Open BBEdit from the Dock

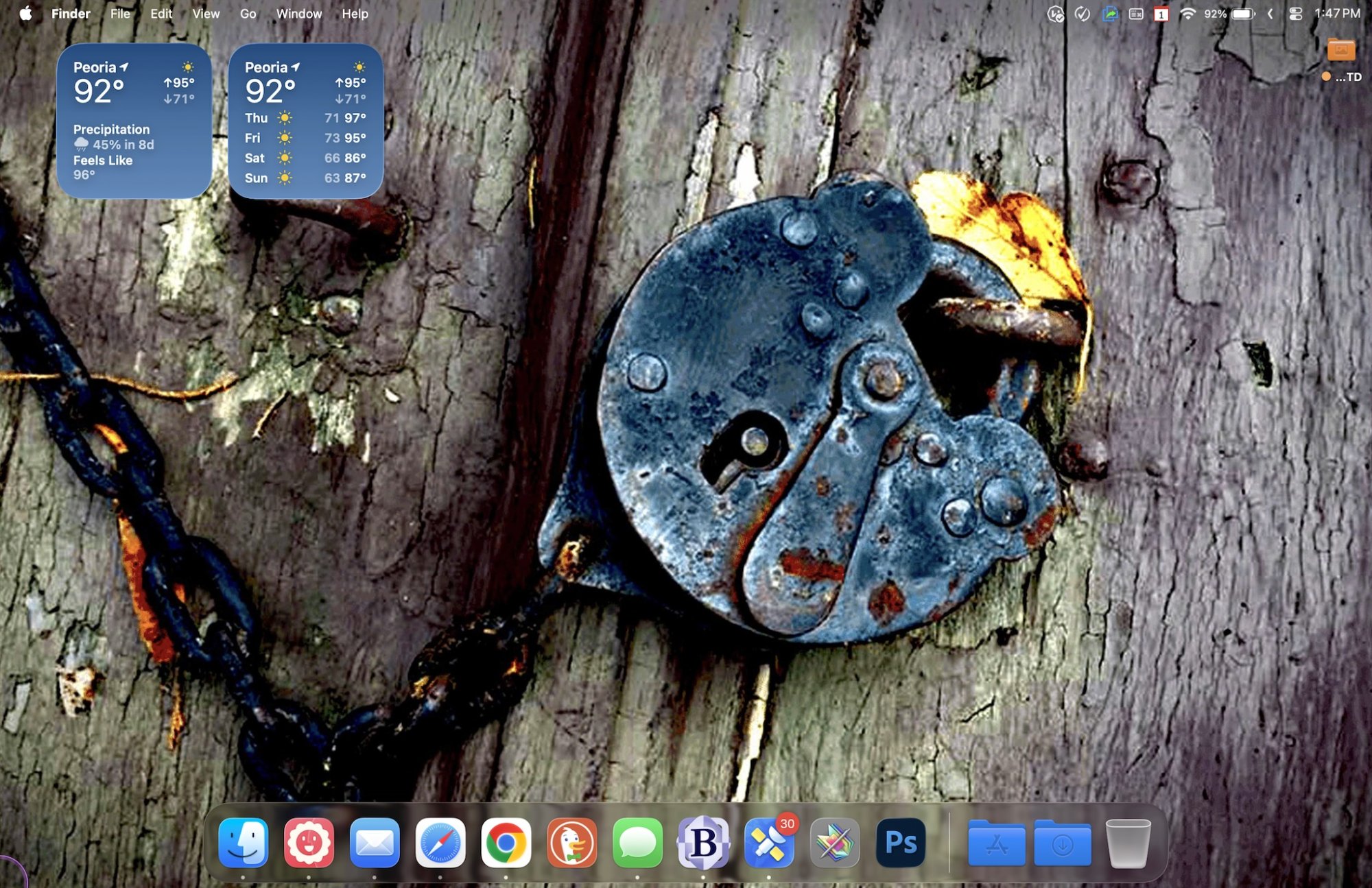coord(702,842)
